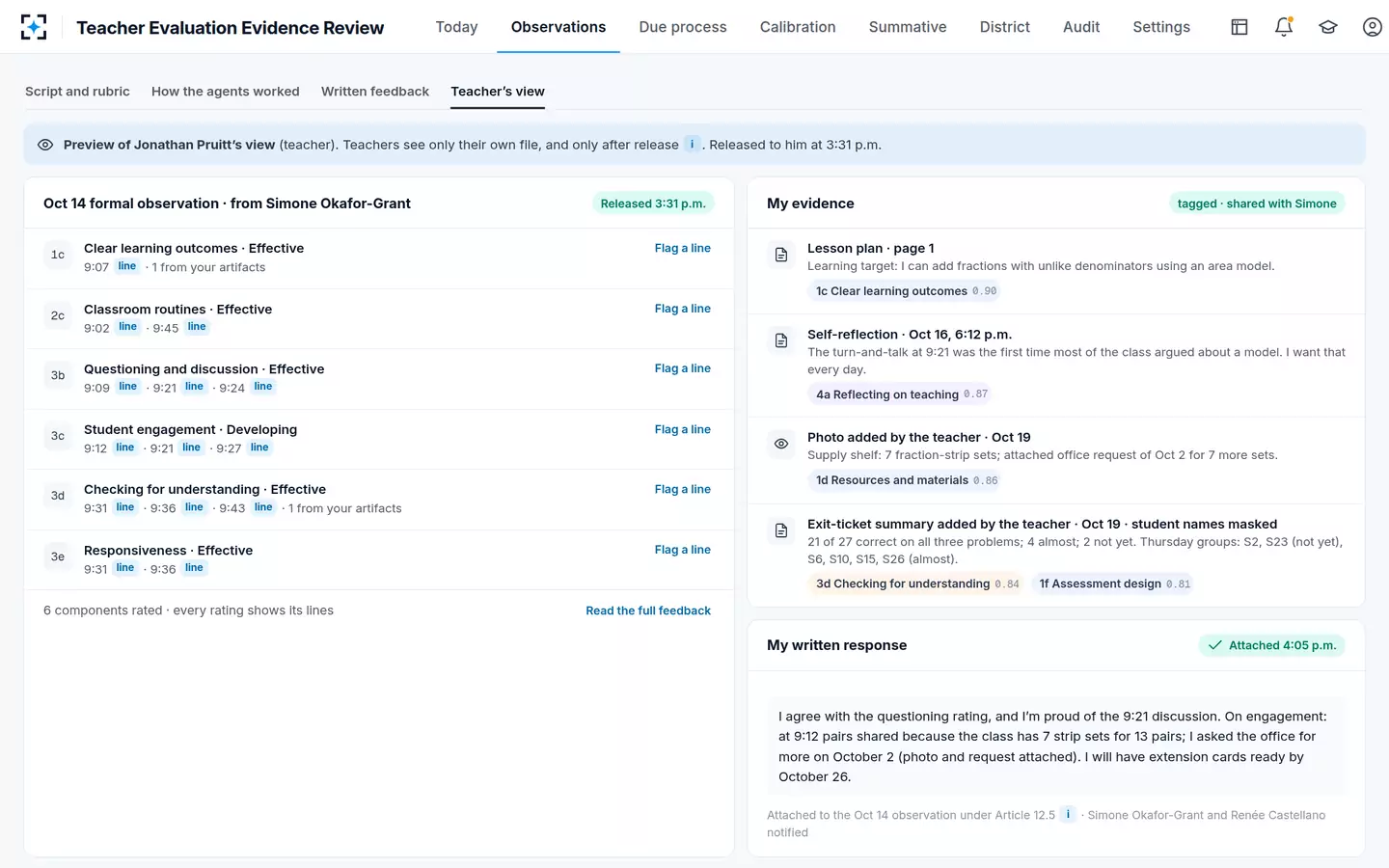This screenshot has height=868, width=1389.
Task: Click the info icon after 'only after release'
Action: coord(692,144)
